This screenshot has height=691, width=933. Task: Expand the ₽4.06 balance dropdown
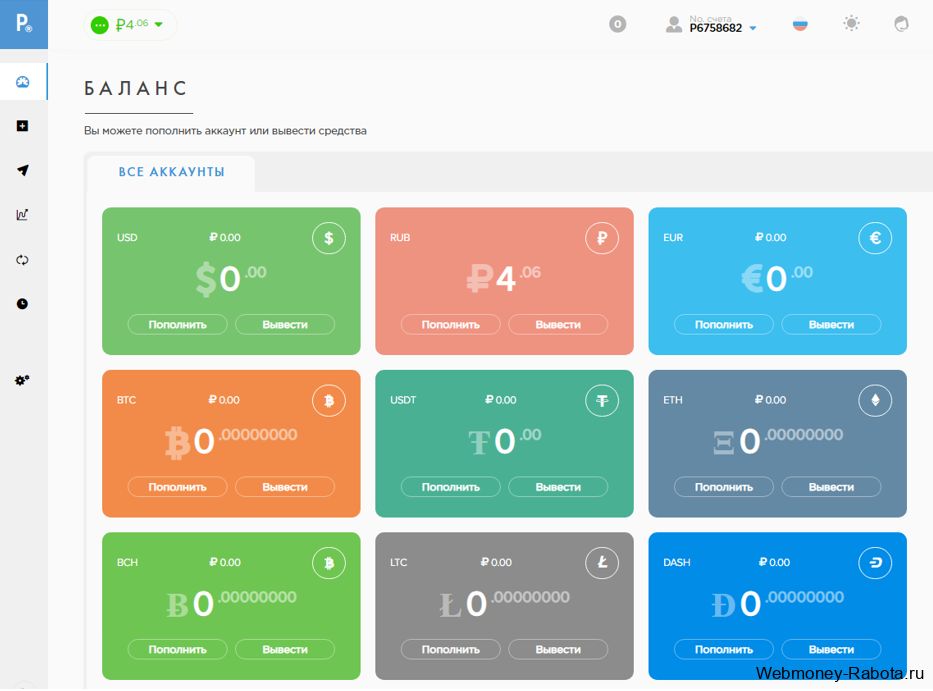coord(130,25)
